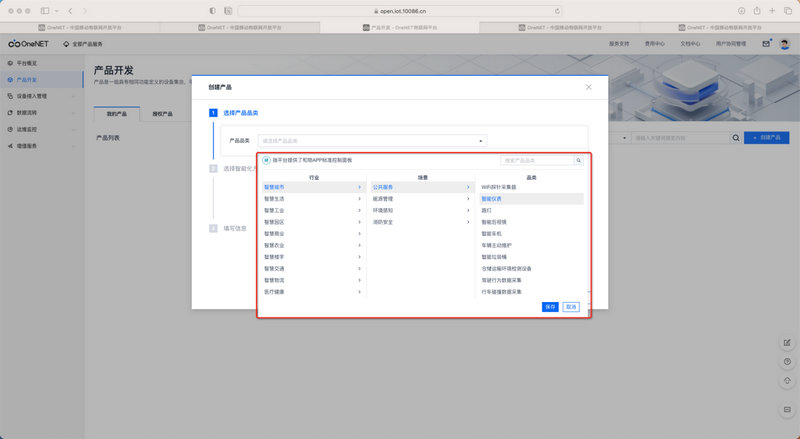Click the 取消 button in popup
The width and height of the screenshot is (800, 439).
[571, 307]
